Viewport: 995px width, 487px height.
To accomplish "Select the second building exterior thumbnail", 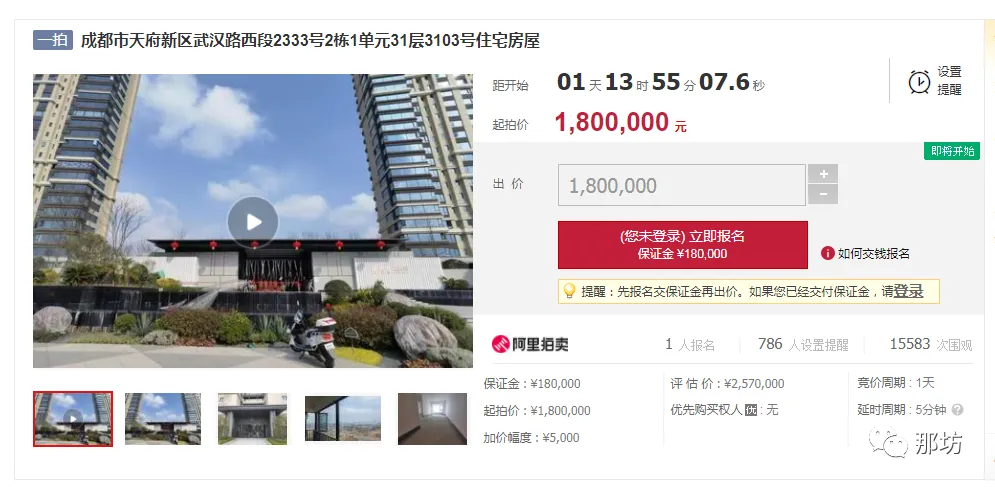I will coord(163,418).
